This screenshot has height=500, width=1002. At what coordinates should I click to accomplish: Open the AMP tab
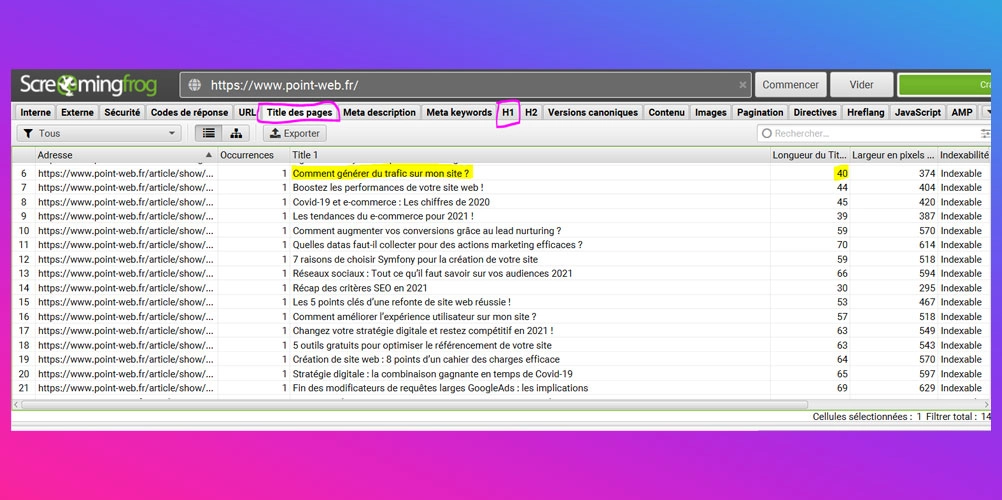[x=962, y=113]
